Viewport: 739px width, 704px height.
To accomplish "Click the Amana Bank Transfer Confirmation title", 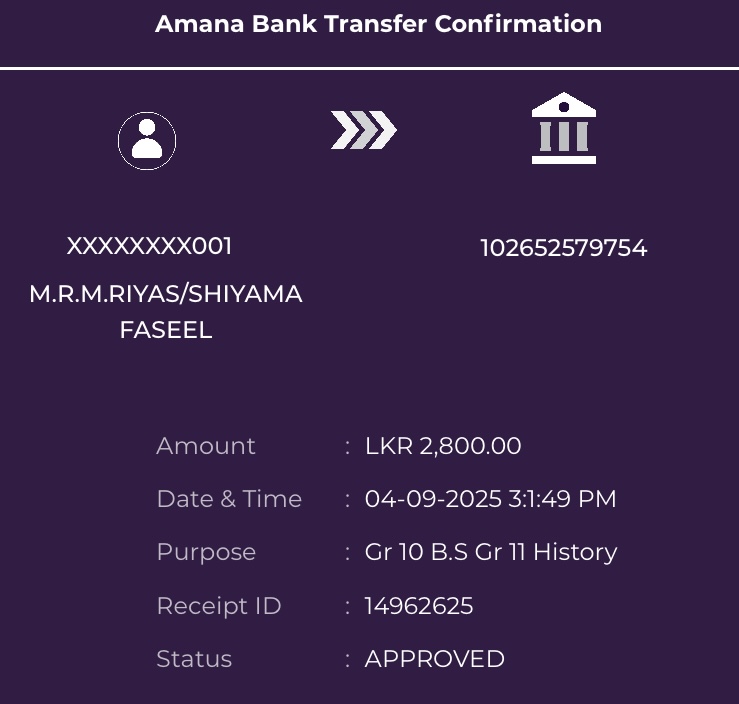I will [x=378, y=24].
